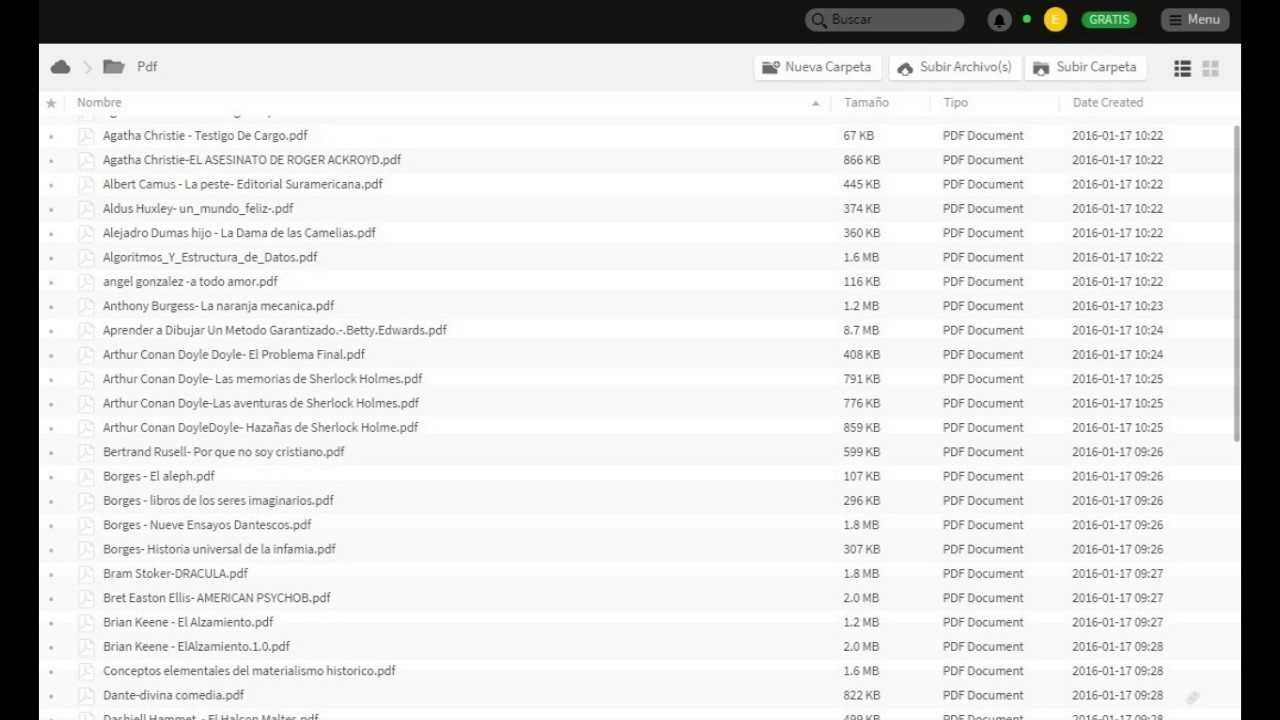1280x720 pixels.
Task: Click the 8.7 MB size value
Action: tap(861, 330)
